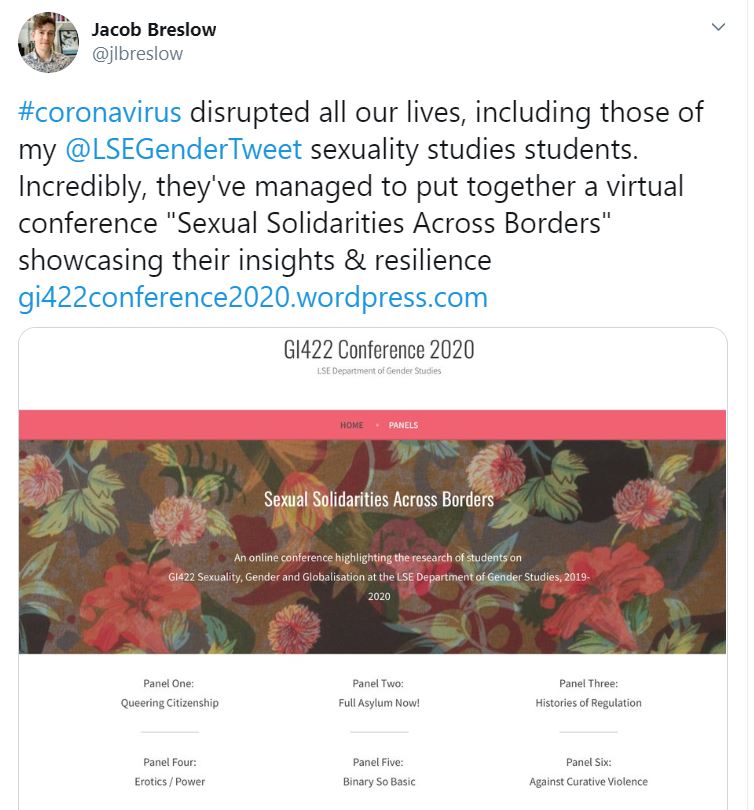Open Panel Three: Histories of Regulation
The width and height of the screenshot is (754, 810).
(588, 693)
